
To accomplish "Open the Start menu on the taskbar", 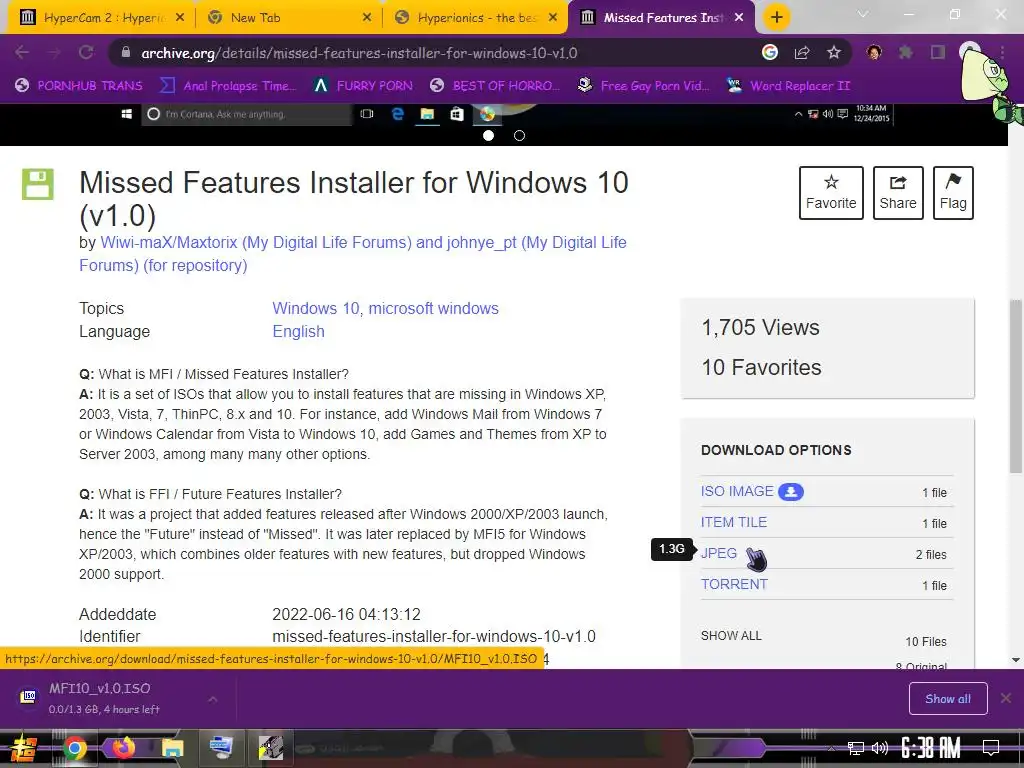I will (24, 748).
